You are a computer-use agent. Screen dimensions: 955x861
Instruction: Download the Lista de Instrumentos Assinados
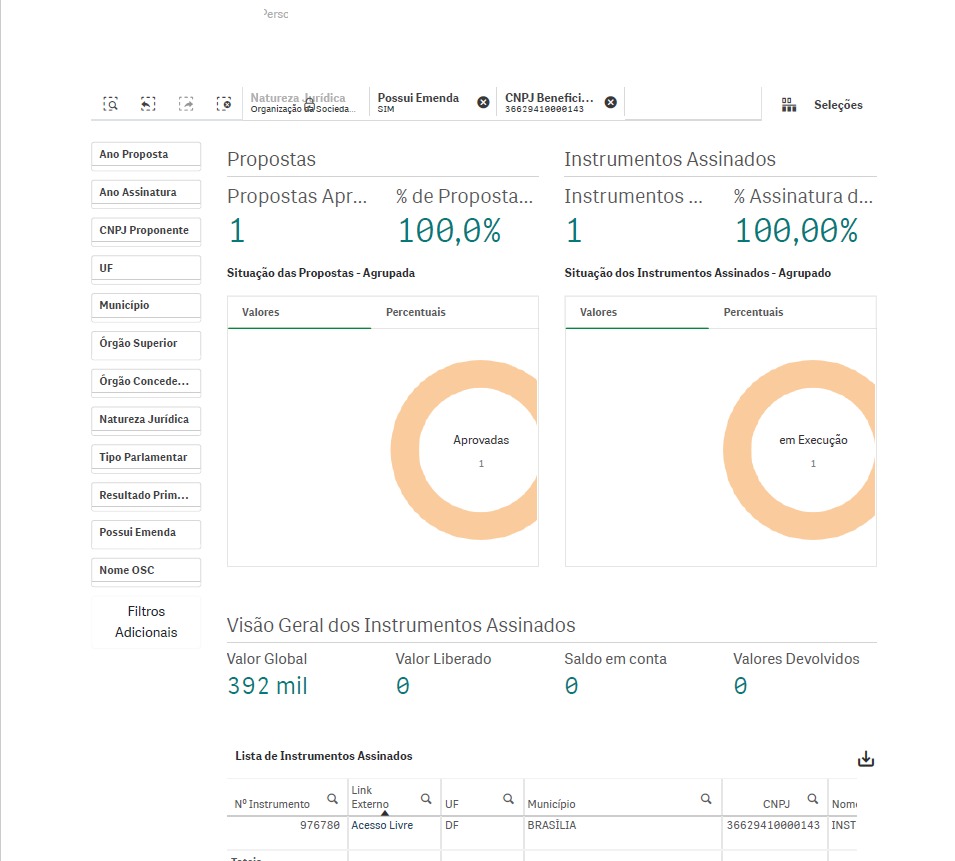click(866, 759)
